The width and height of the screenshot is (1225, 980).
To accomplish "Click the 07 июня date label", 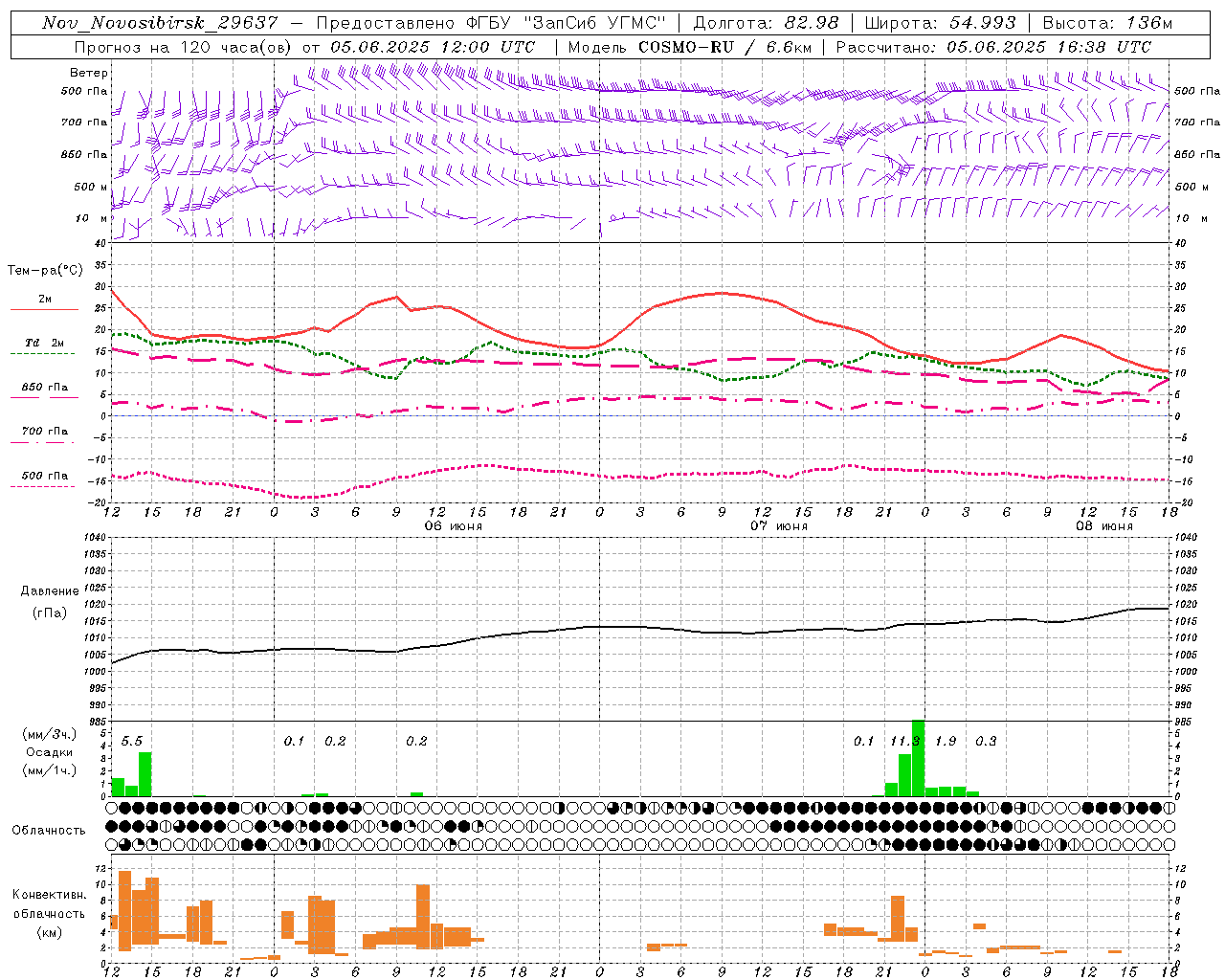I will 779,526.
